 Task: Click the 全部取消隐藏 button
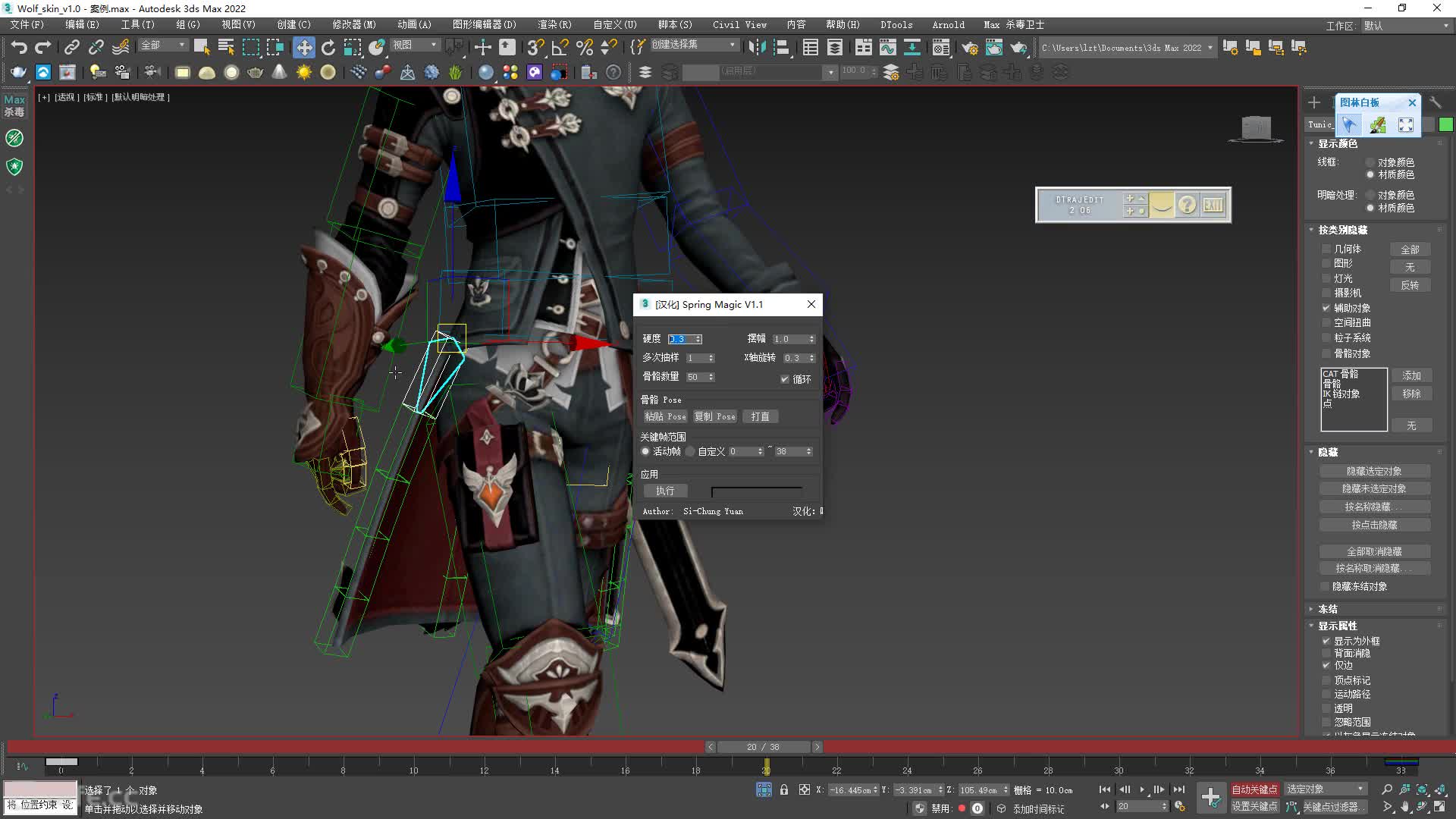pyautogui.click(x=1374, y=551)
